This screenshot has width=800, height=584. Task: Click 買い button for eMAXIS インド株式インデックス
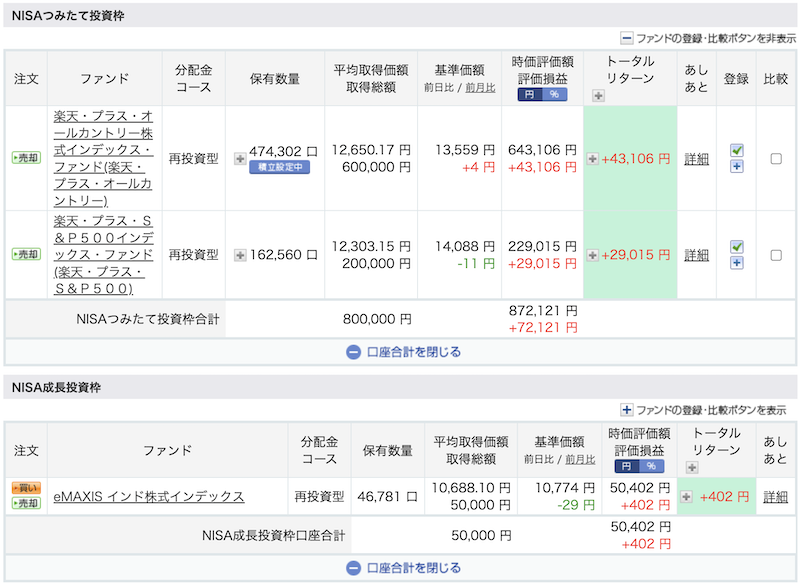[26, 488]
